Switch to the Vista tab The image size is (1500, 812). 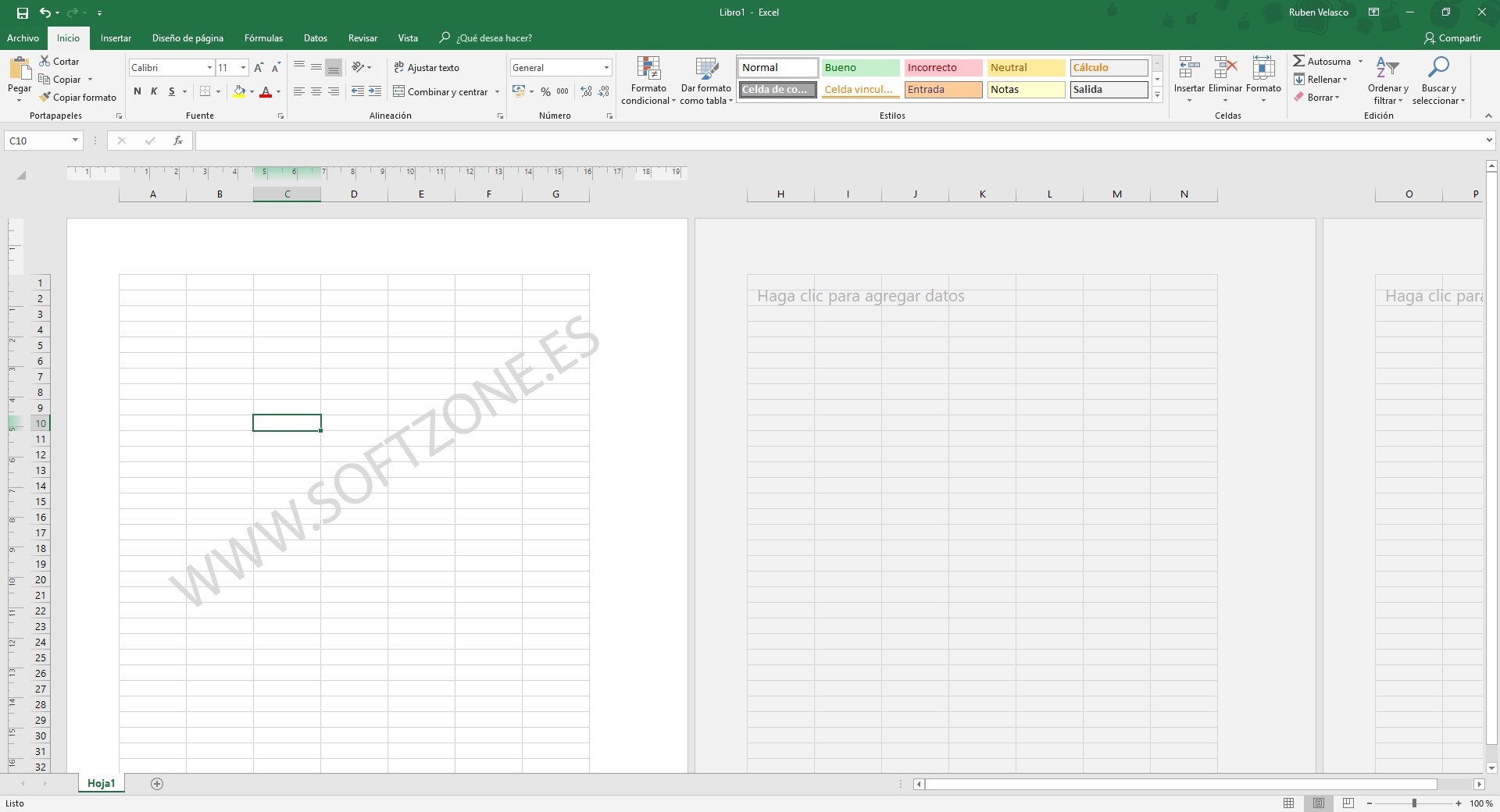click(x=408, y=38)
